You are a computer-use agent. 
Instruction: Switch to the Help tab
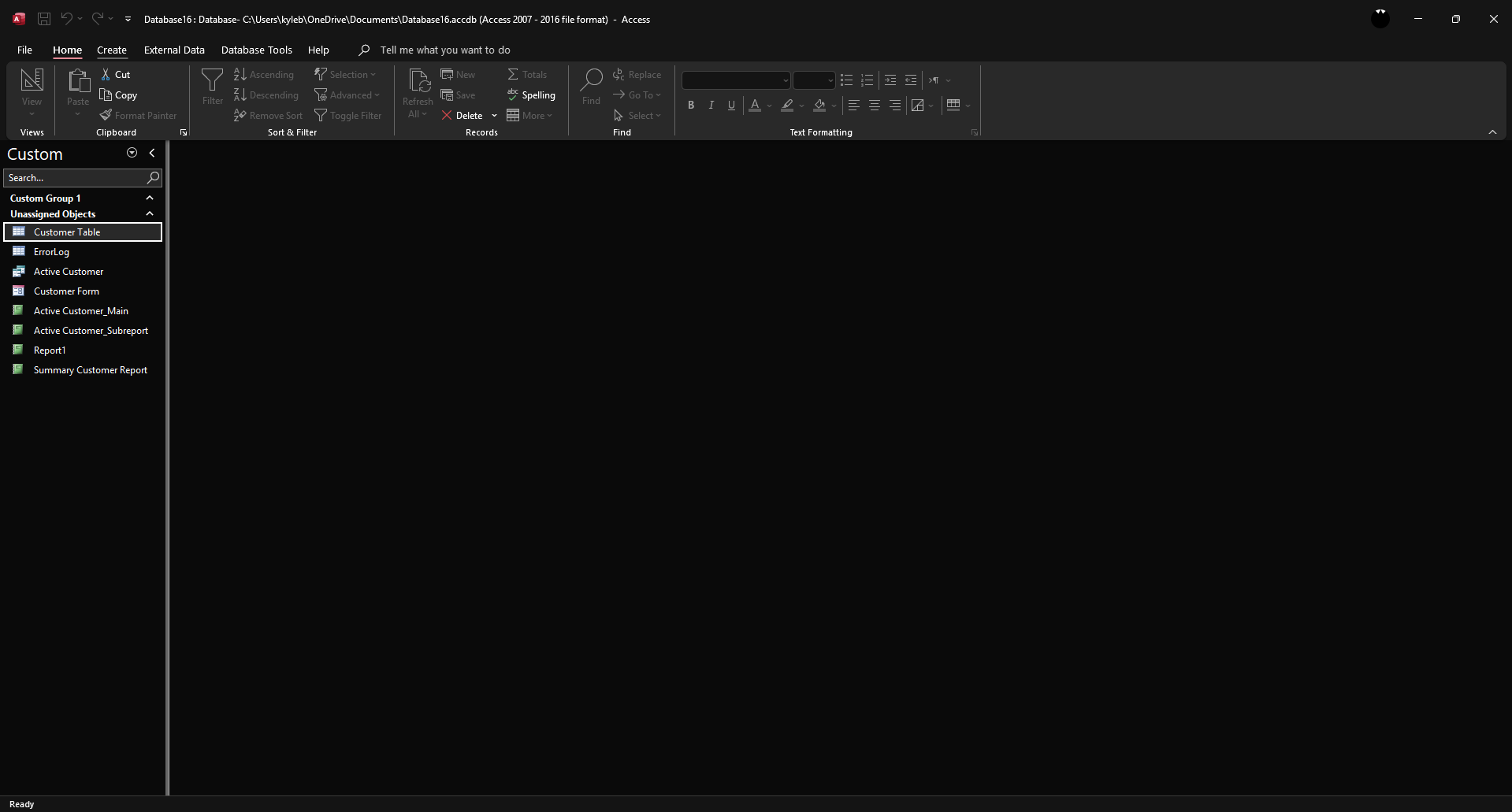coord(318,50)
